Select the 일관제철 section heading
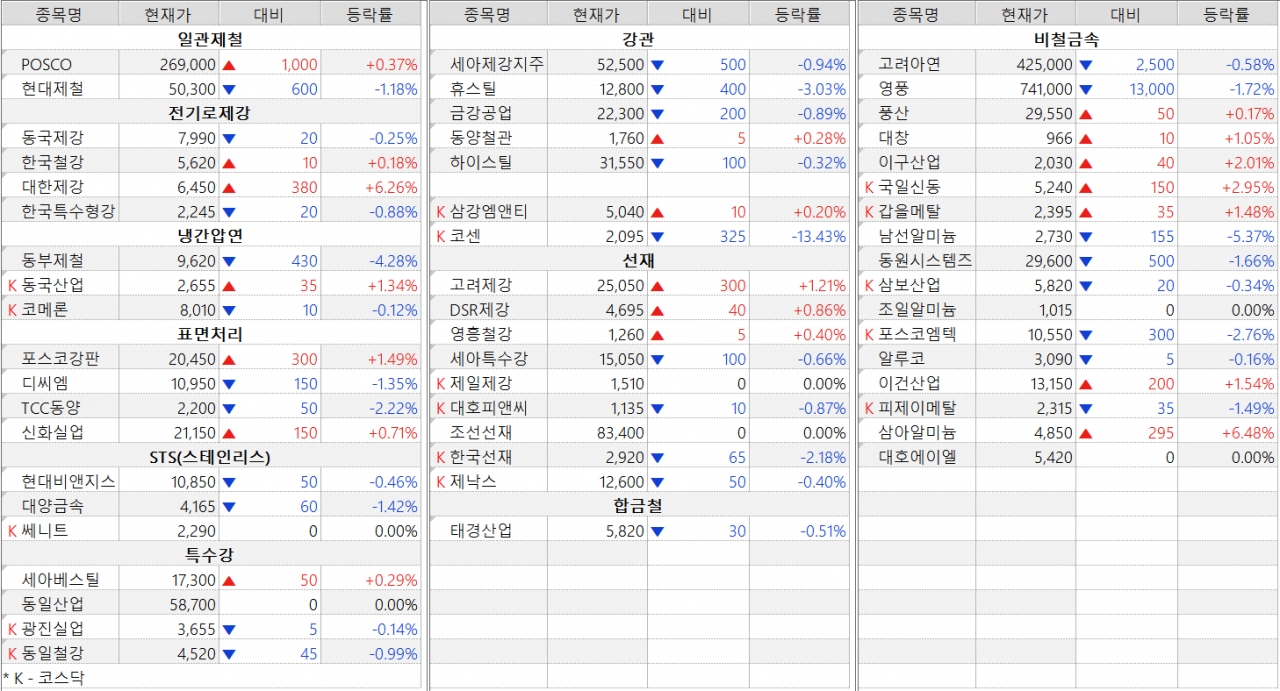This screenshot has width=1280, height=691. click(x=210, y=40)
